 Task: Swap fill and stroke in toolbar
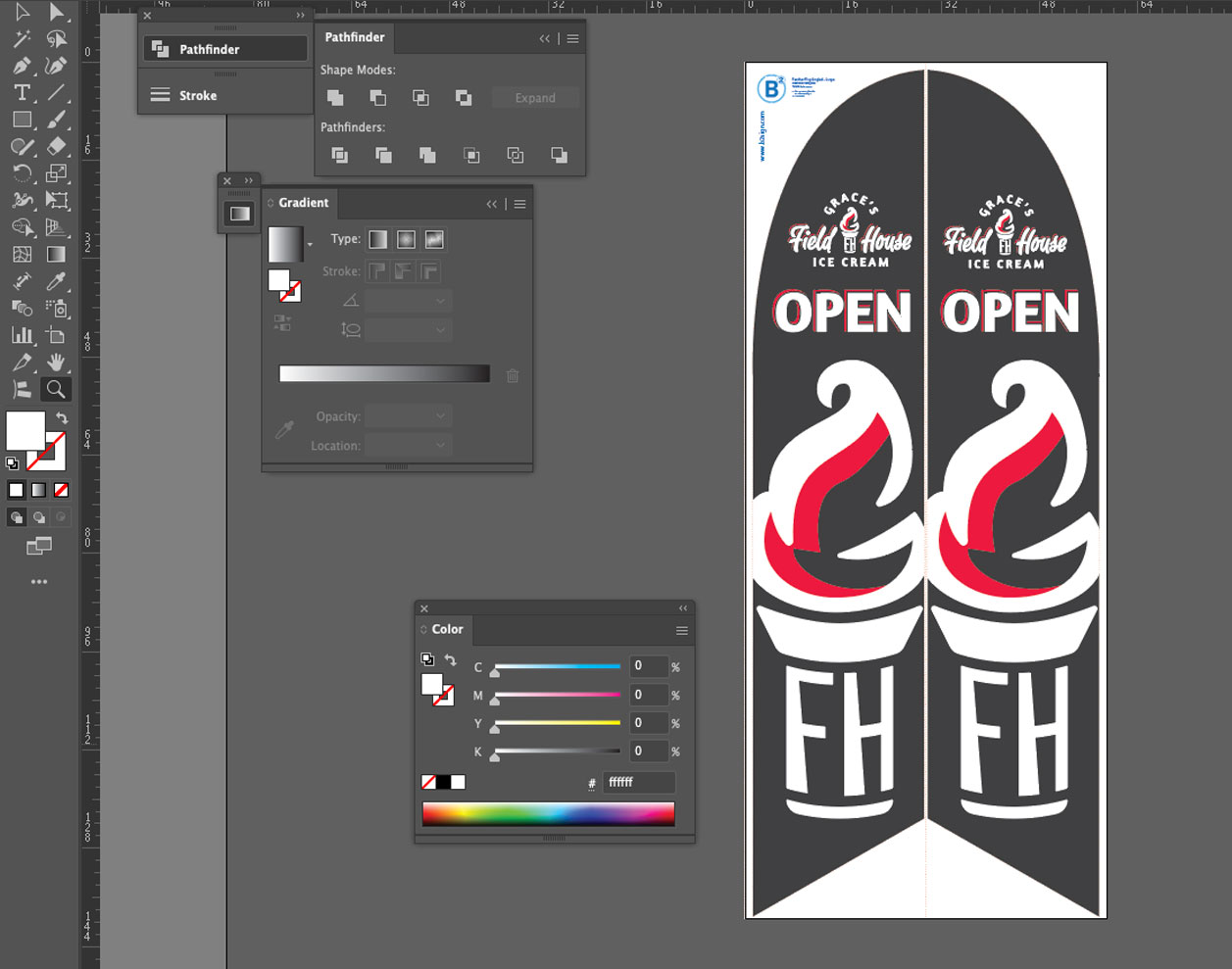[x=62, y=418]
